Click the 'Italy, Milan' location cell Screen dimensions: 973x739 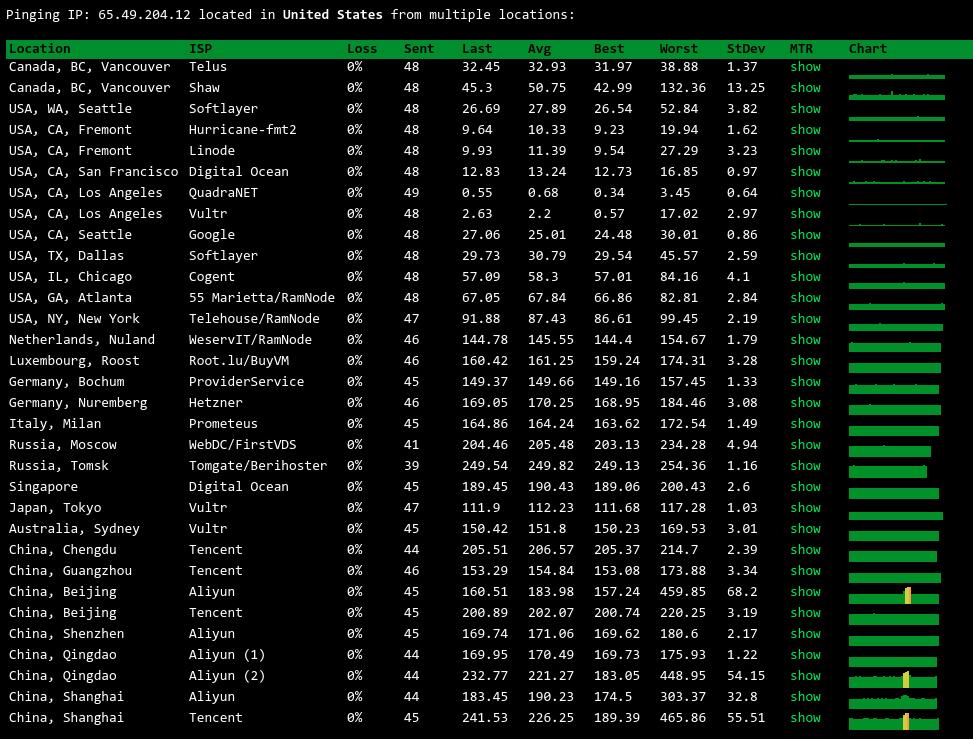pyautogui.click(x=55, y=424)
